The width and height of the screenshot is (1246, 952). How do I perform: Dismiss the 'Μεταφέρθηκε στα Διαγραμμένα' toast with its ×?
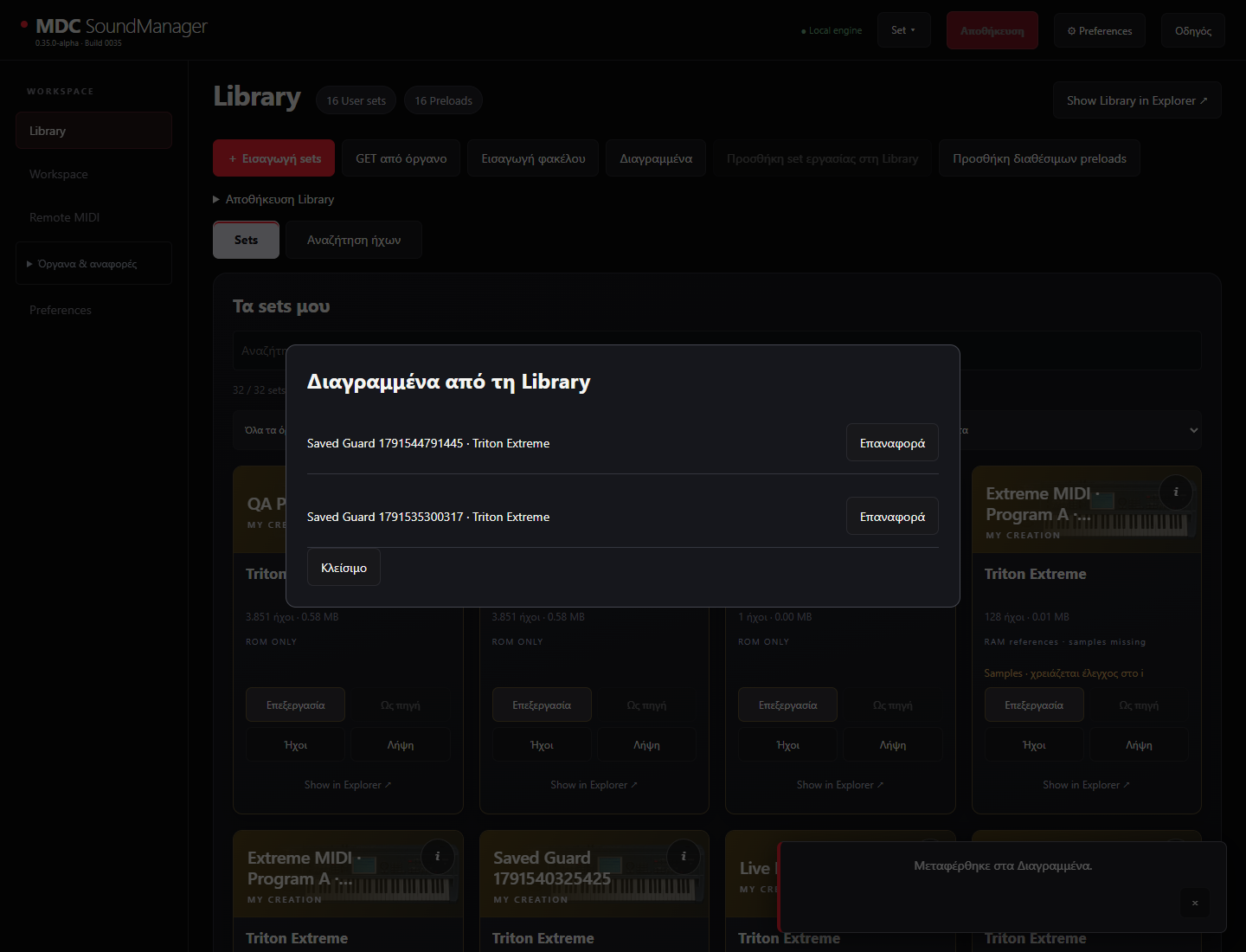1195,903
